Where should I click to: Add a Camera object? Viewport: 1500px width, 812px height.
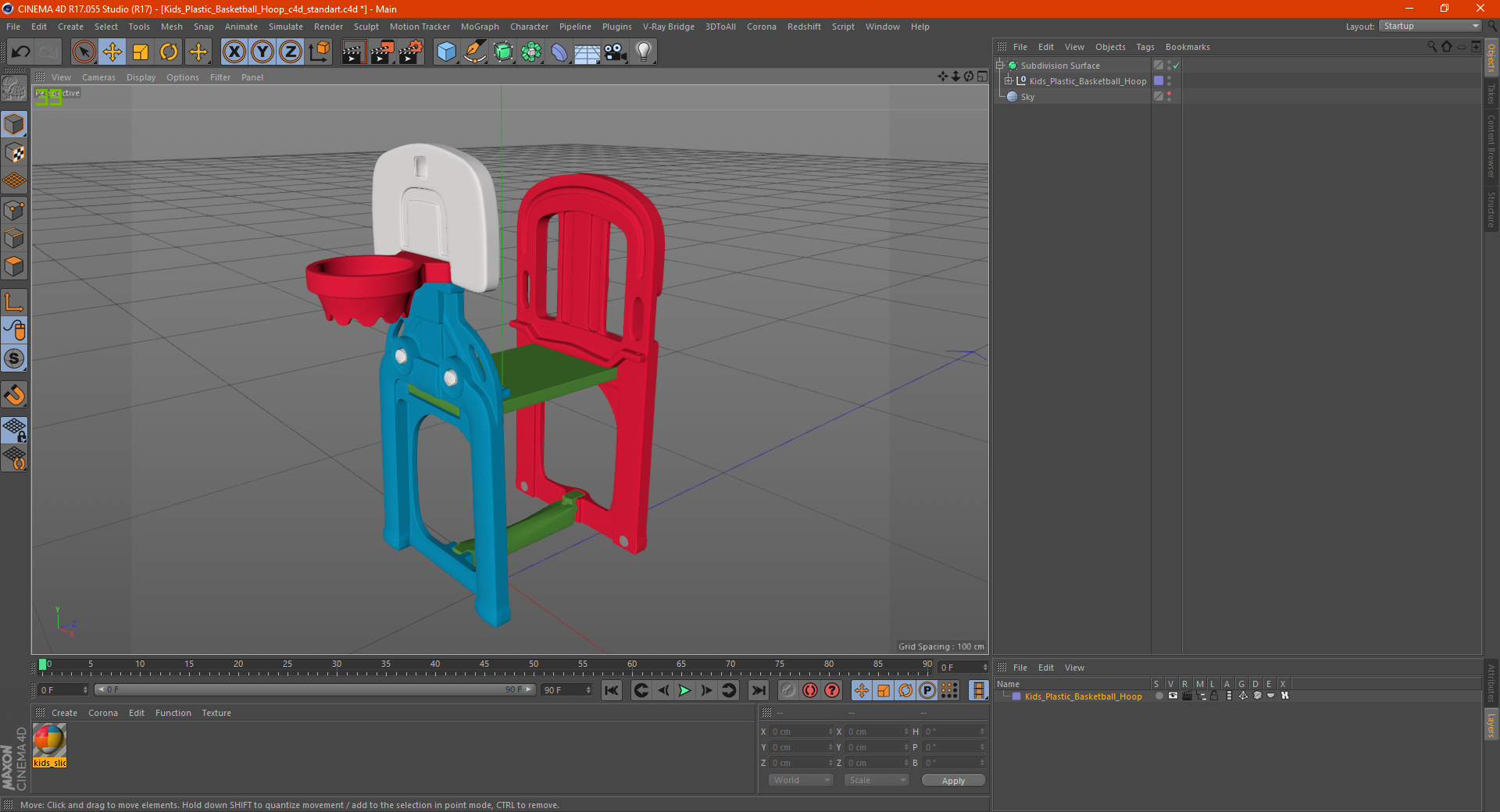(x=616, y=52)
